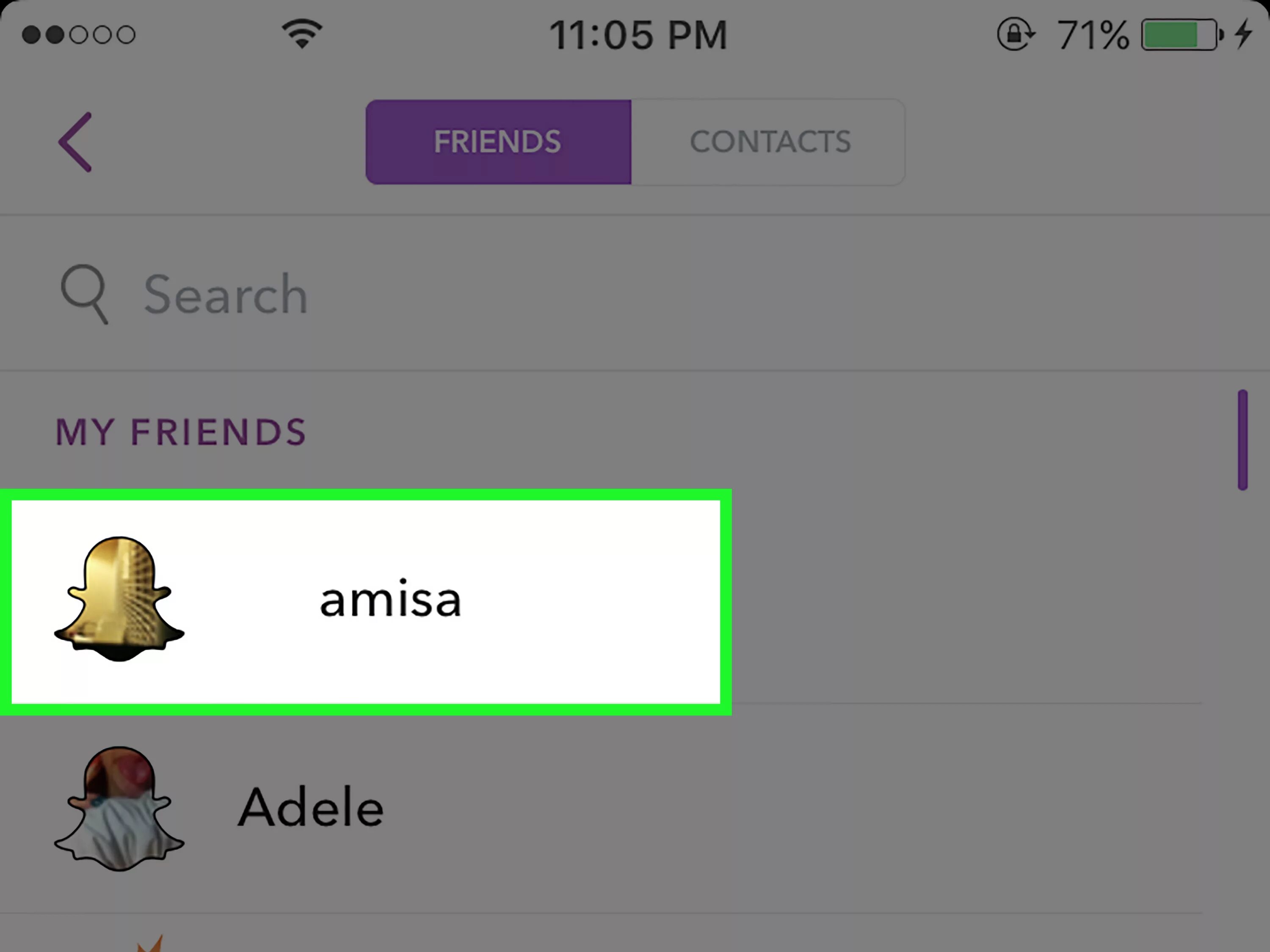Select the friend named amisa
This screenshot has height=952, width=1270.
pos(366,601)
